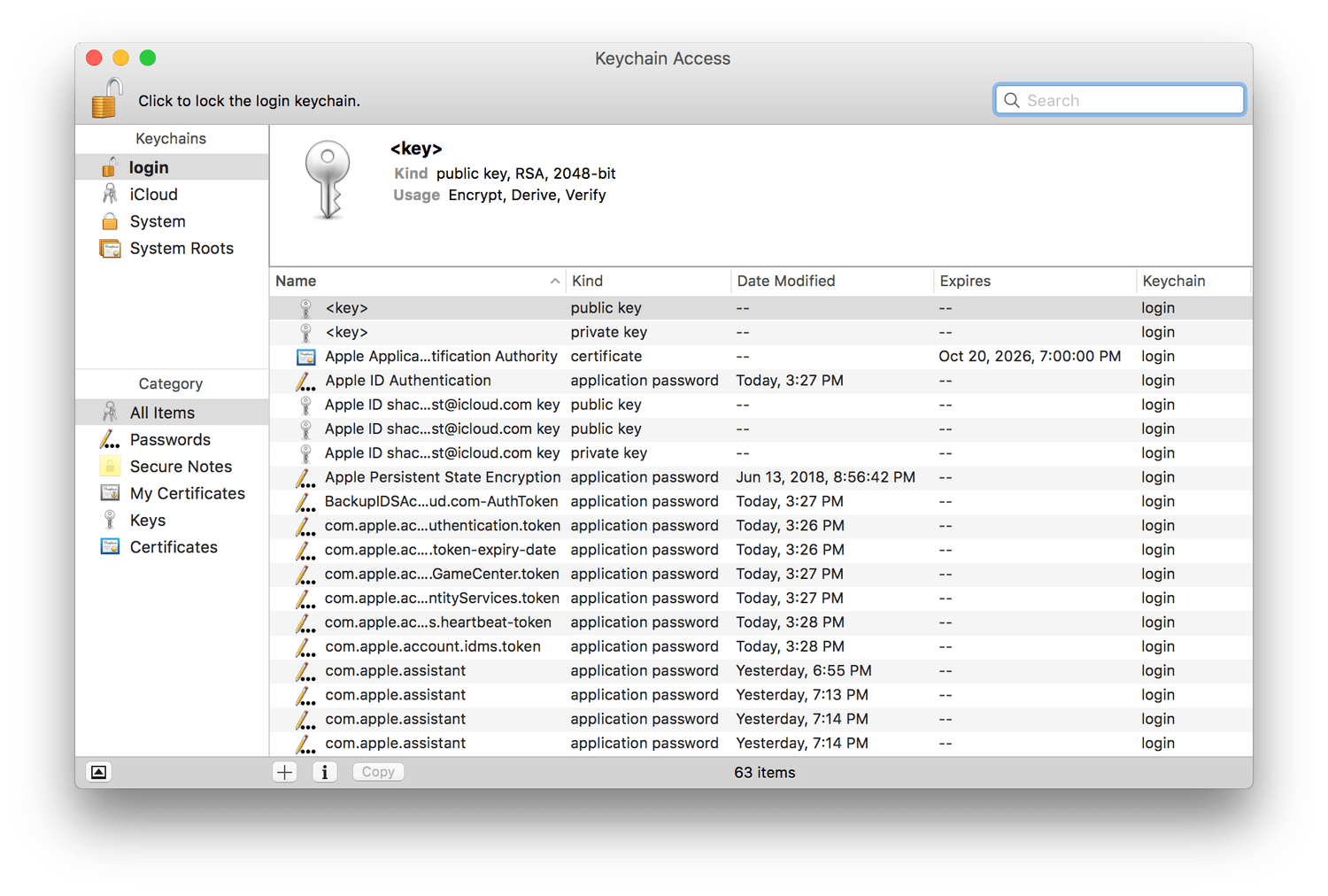Sort list by Name column arrow
This screenshot has height=896, width=1328.
click(554, 282)
